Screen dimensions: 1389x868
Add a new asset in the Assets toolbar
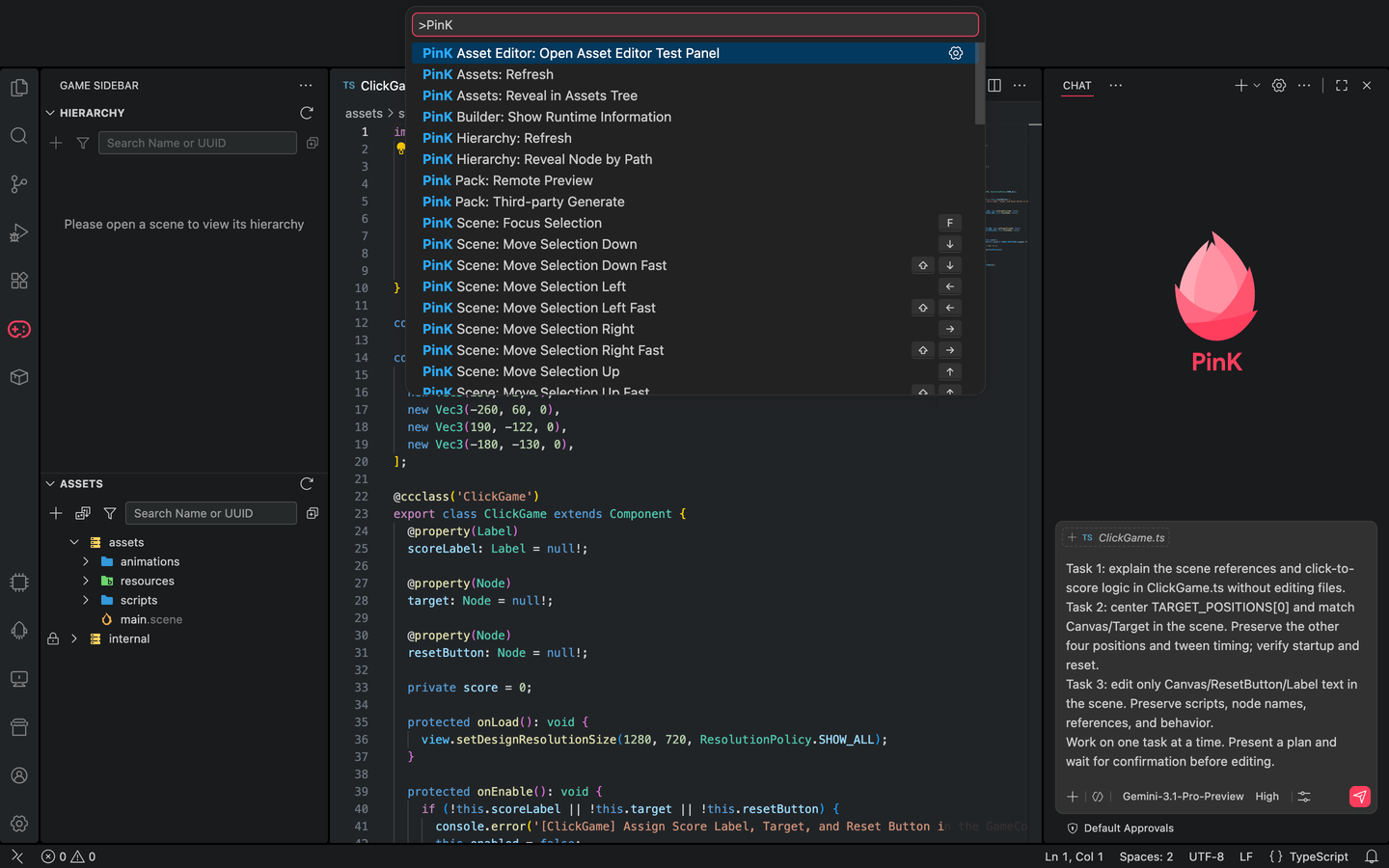click(56, 513)
